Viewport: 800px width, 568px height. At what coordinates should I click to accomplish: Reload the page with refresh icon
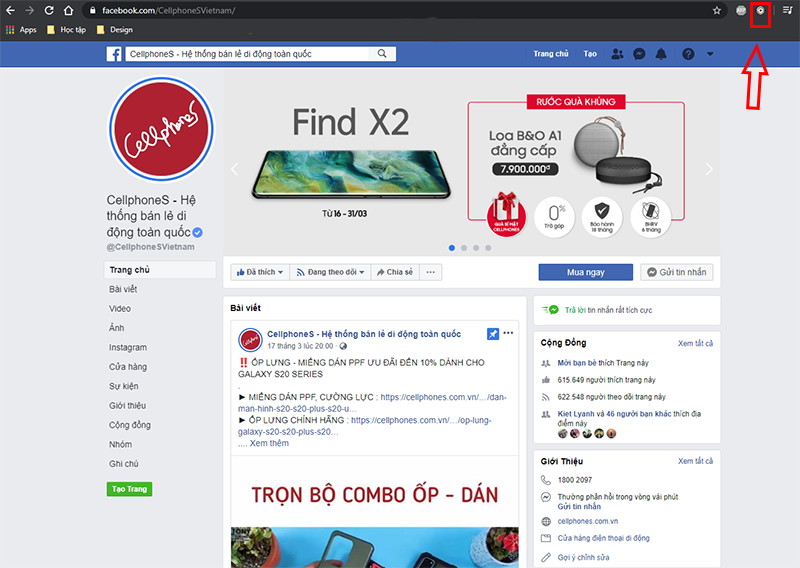pos(49,10)
